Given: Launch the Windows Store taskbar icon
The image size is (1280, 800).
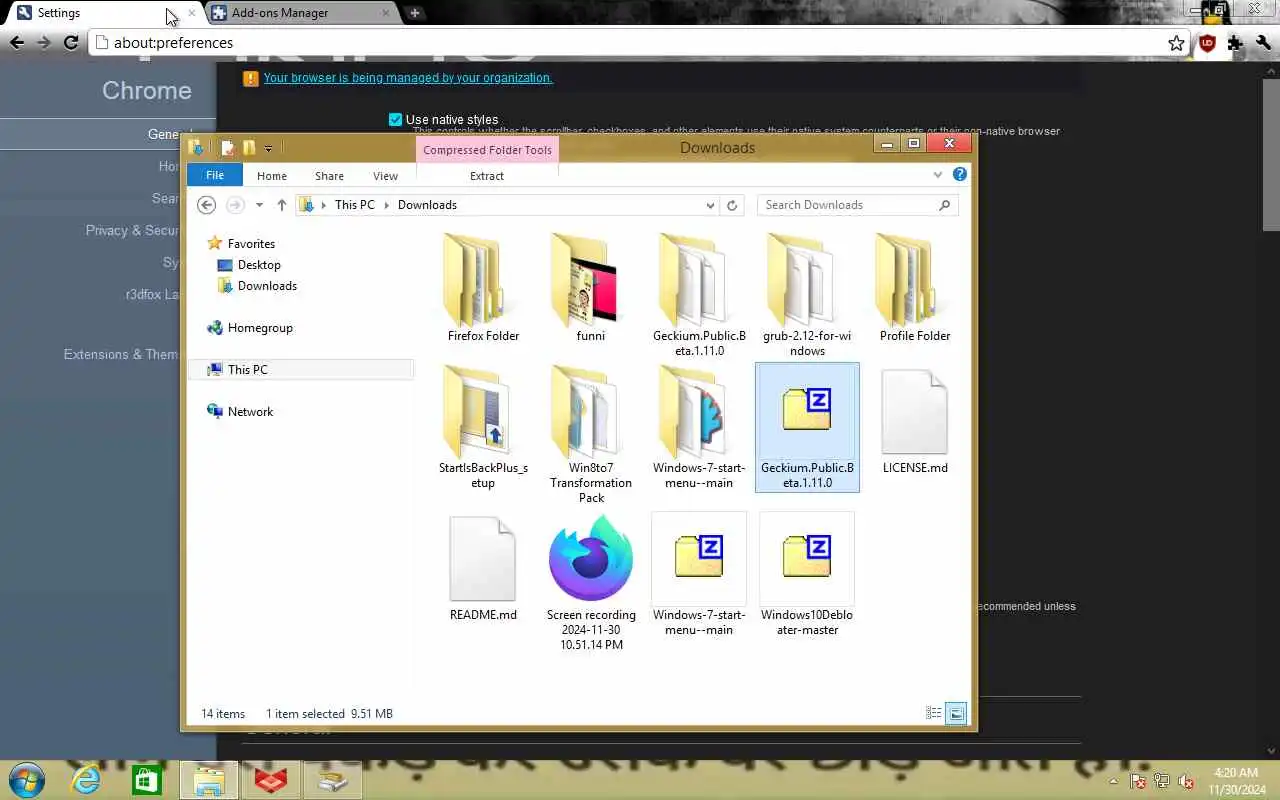Looking at the screenshot, I should click(x=147, y=780).
